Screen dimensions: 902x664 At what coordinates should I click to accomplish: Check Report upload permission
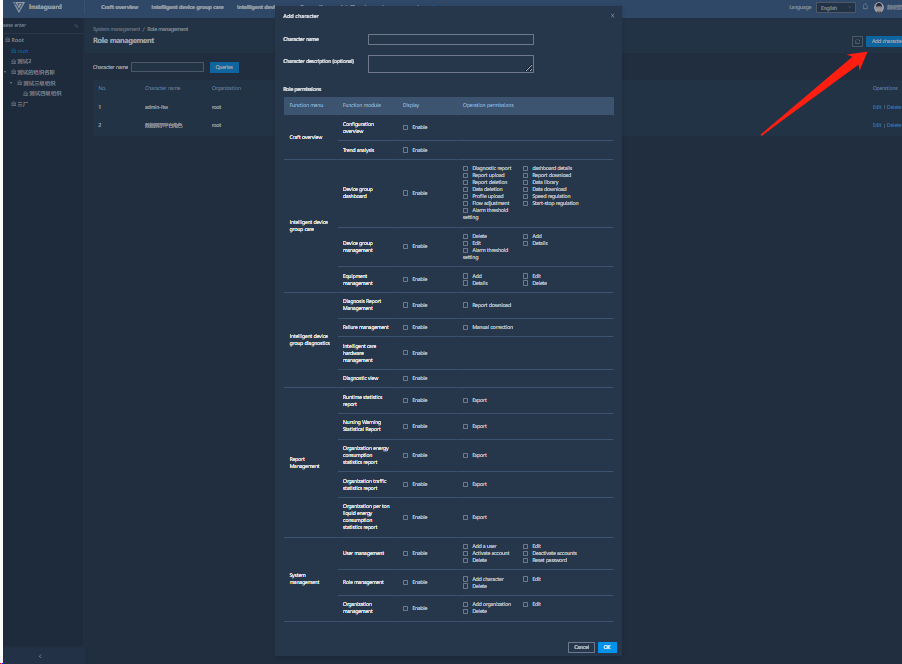click(x=465, y=175)
